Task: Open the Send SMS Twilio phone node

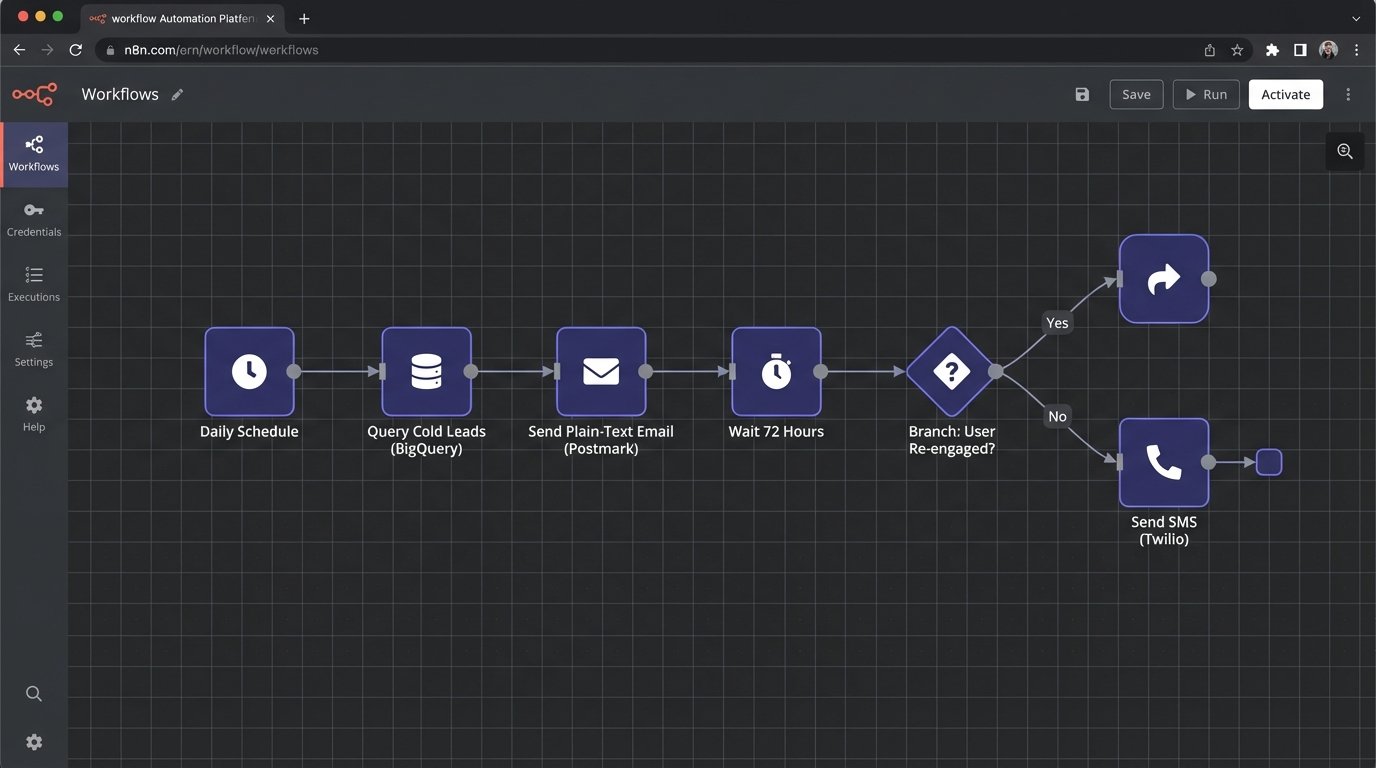Action: tap(1163, 461)
